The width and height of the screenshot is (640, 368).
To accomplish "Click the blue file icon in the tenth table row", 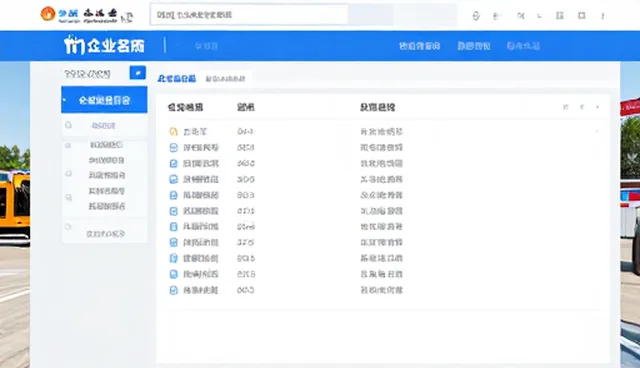I will [x=173, y=274].
